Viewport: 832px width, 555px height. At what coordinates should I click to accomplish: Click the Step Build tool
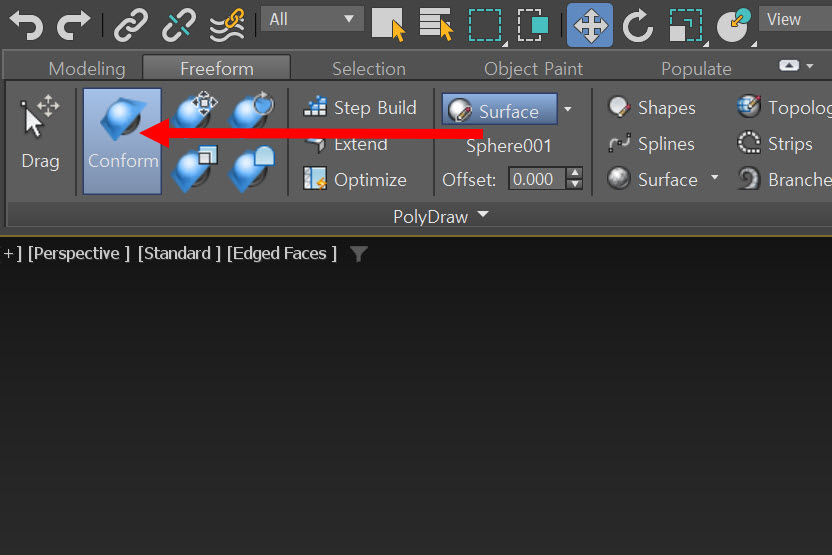(x=360, y=108)
